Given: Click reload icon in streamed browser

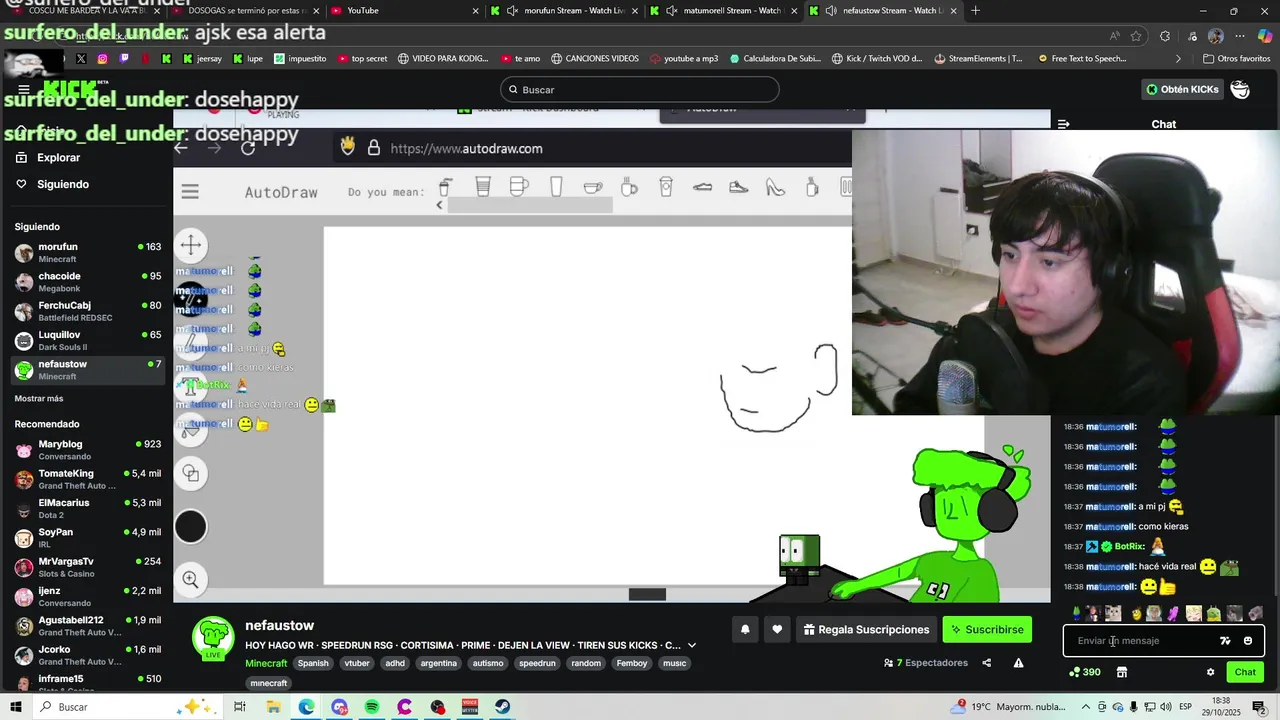Looking at the screenshot, I should pos(248,148).
